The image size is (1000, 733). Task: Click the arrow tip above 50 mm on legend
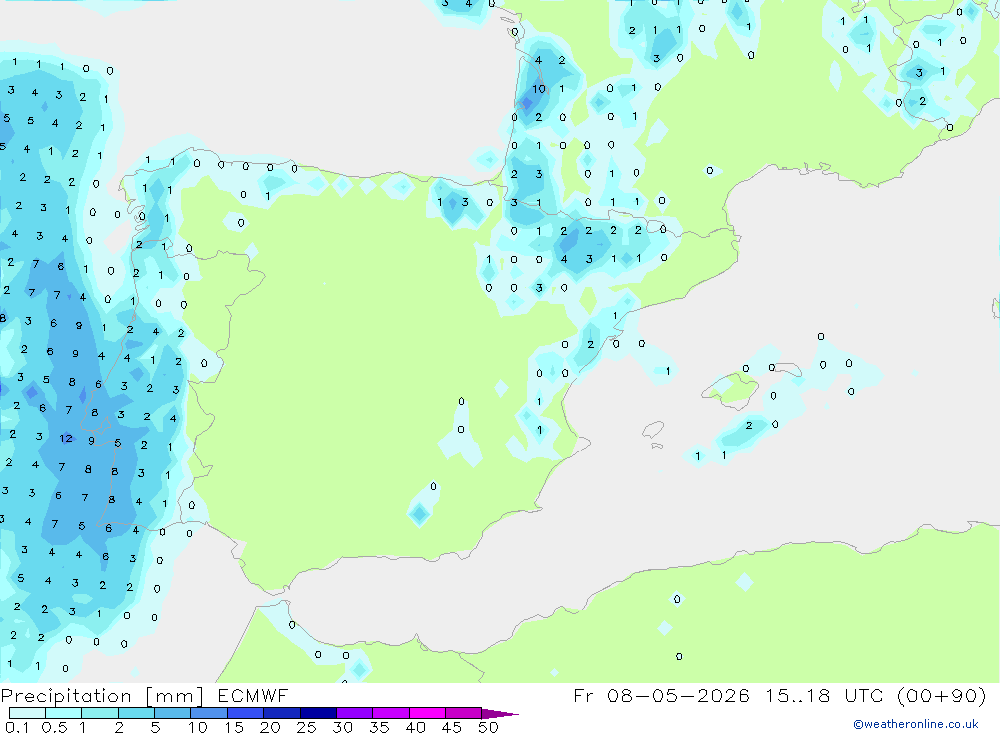[x=499, y=714]
